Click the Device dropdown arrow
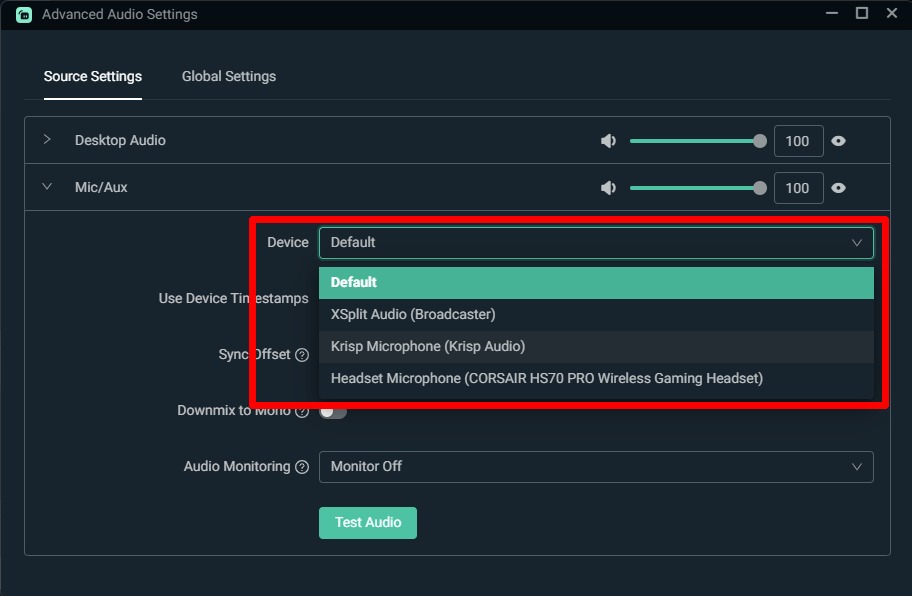 pos(857,242)
